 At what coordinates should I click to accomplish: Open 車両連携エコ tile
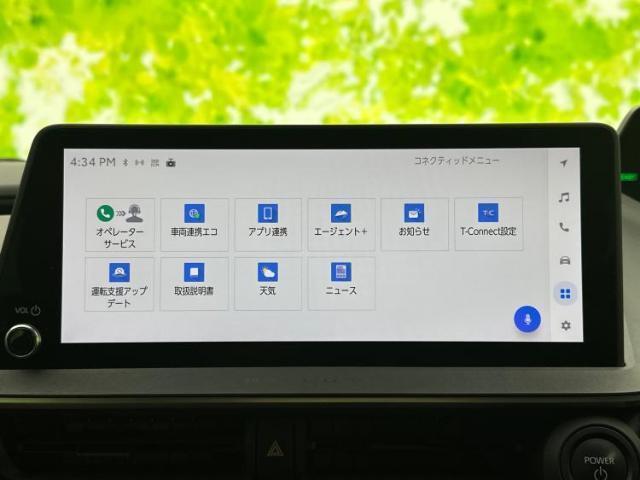pyautogui.click(x=194, y=225)
